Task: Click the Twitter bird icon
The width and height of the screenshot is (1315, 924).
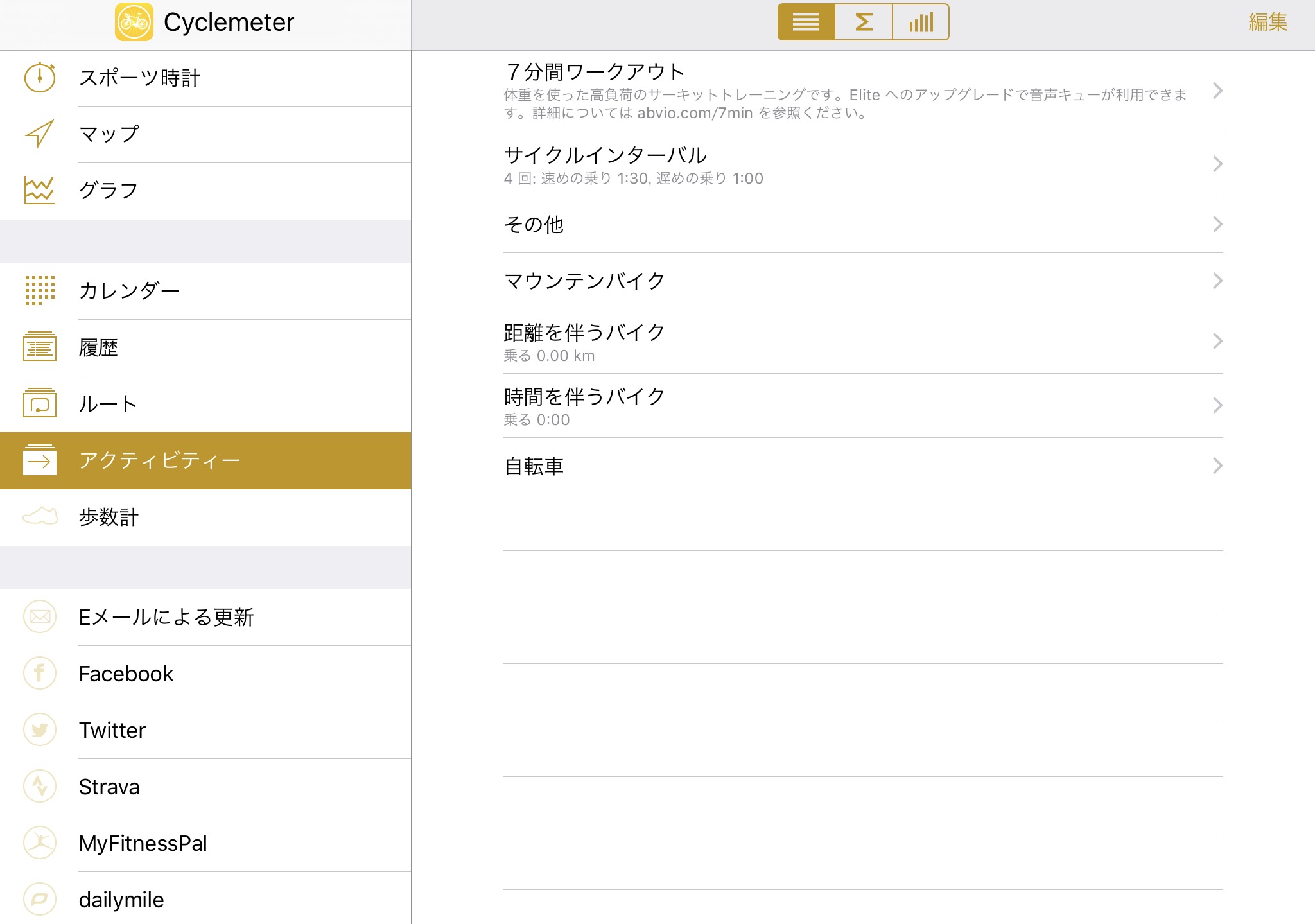Action: point(40,729)
